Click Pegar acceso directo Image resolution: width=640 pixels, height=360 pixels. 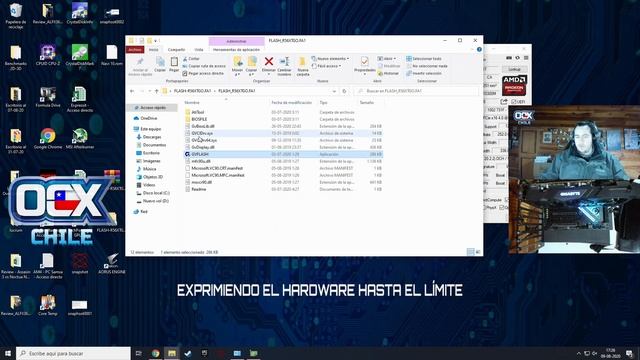[203, 73]
